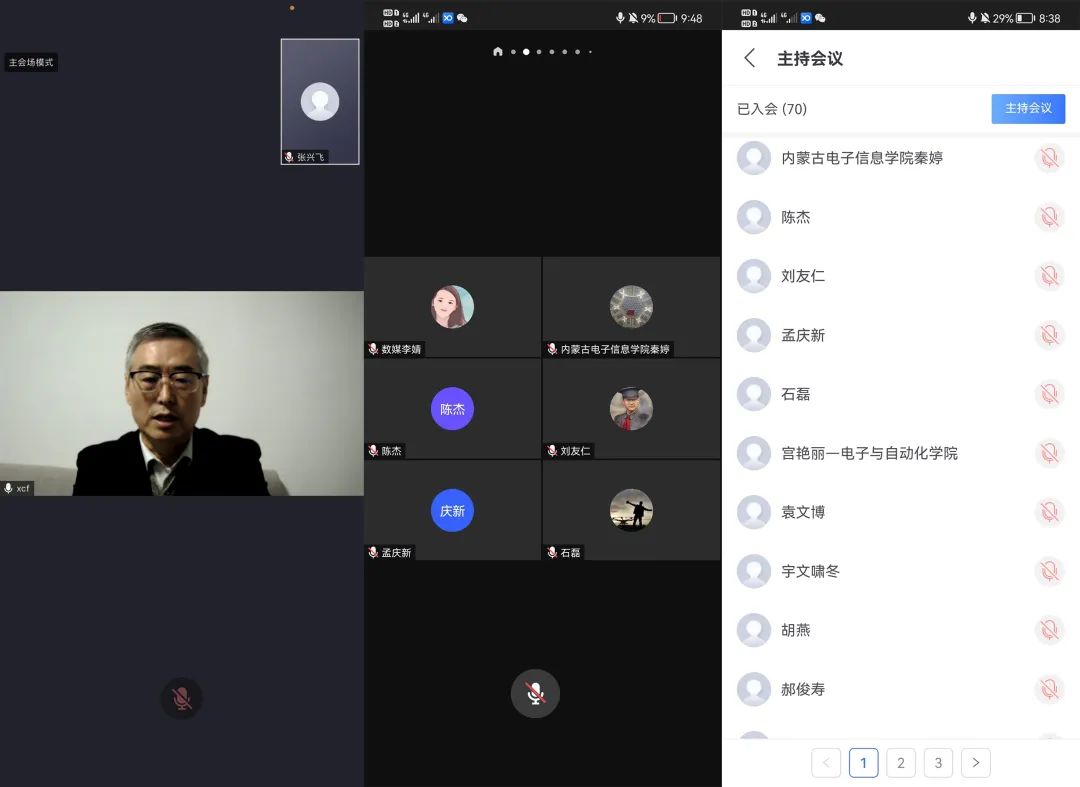Select 张兴飞 video thumbnail
Viewport: 1080px width, 787px height.
pyautogui.click(x=320, y=101)
